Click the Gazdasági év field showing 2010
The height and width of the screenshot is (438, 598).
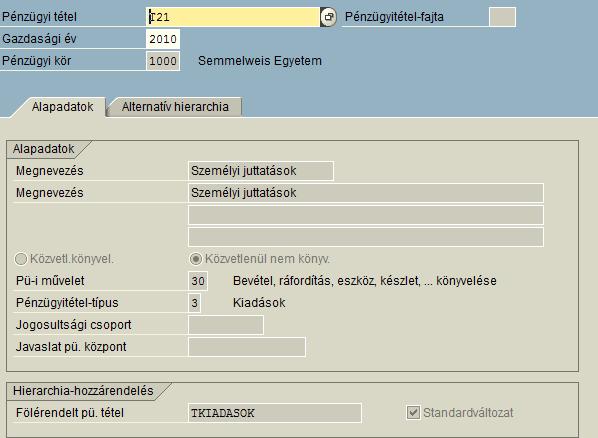tap(163, 39)
